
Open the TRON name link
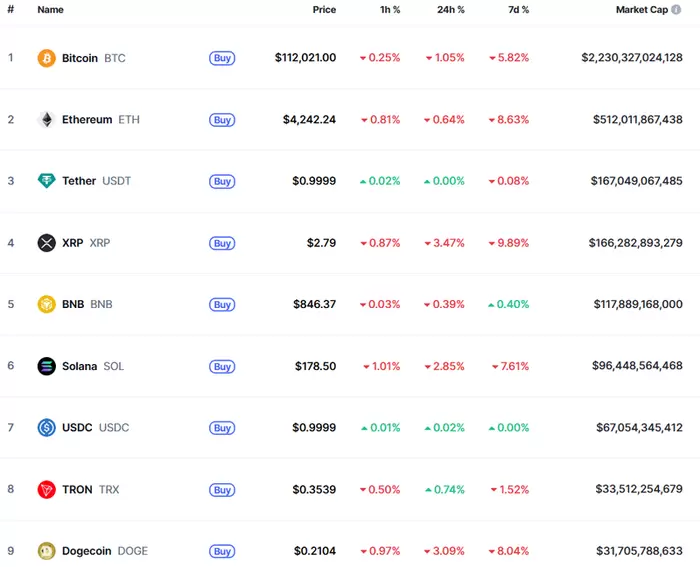coord(77,490)
